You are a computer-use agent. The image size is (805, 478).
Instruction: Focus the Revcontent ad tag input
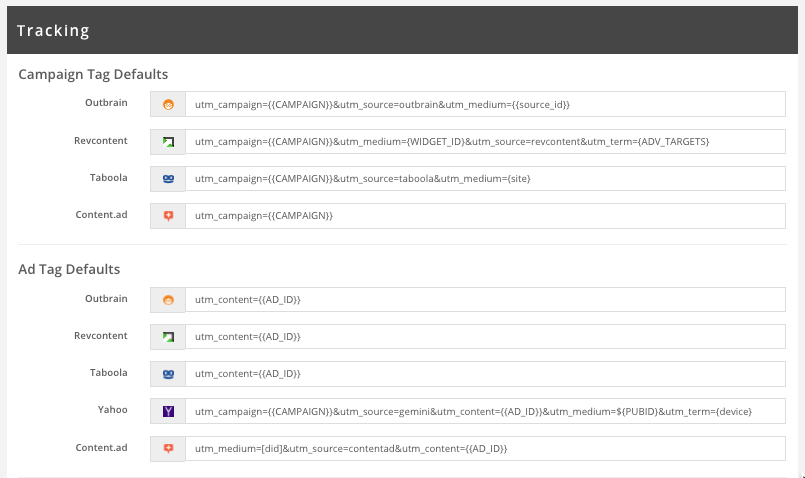click(485, 337)
